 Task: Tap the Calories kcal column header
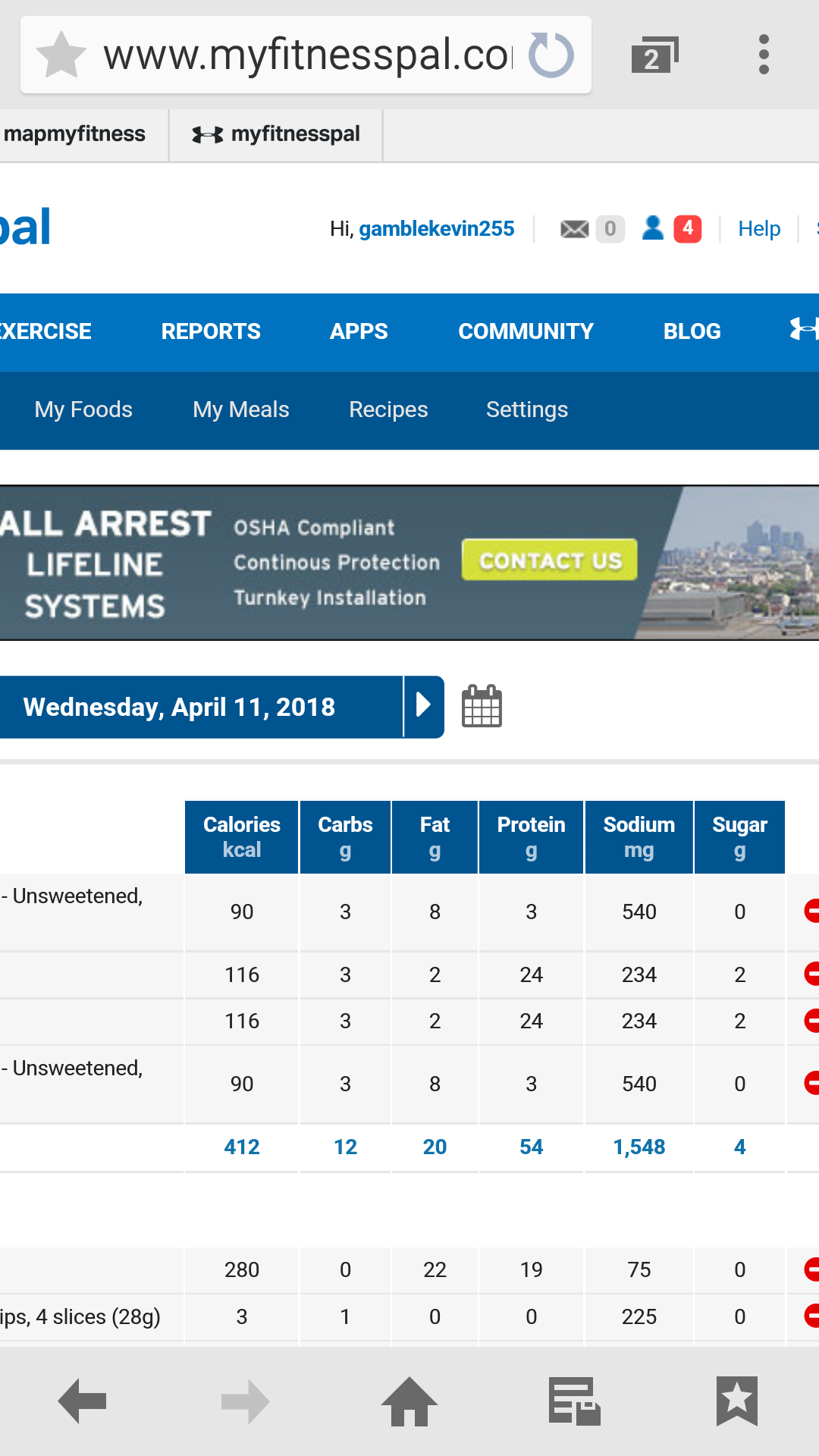[x=242, y=837]
